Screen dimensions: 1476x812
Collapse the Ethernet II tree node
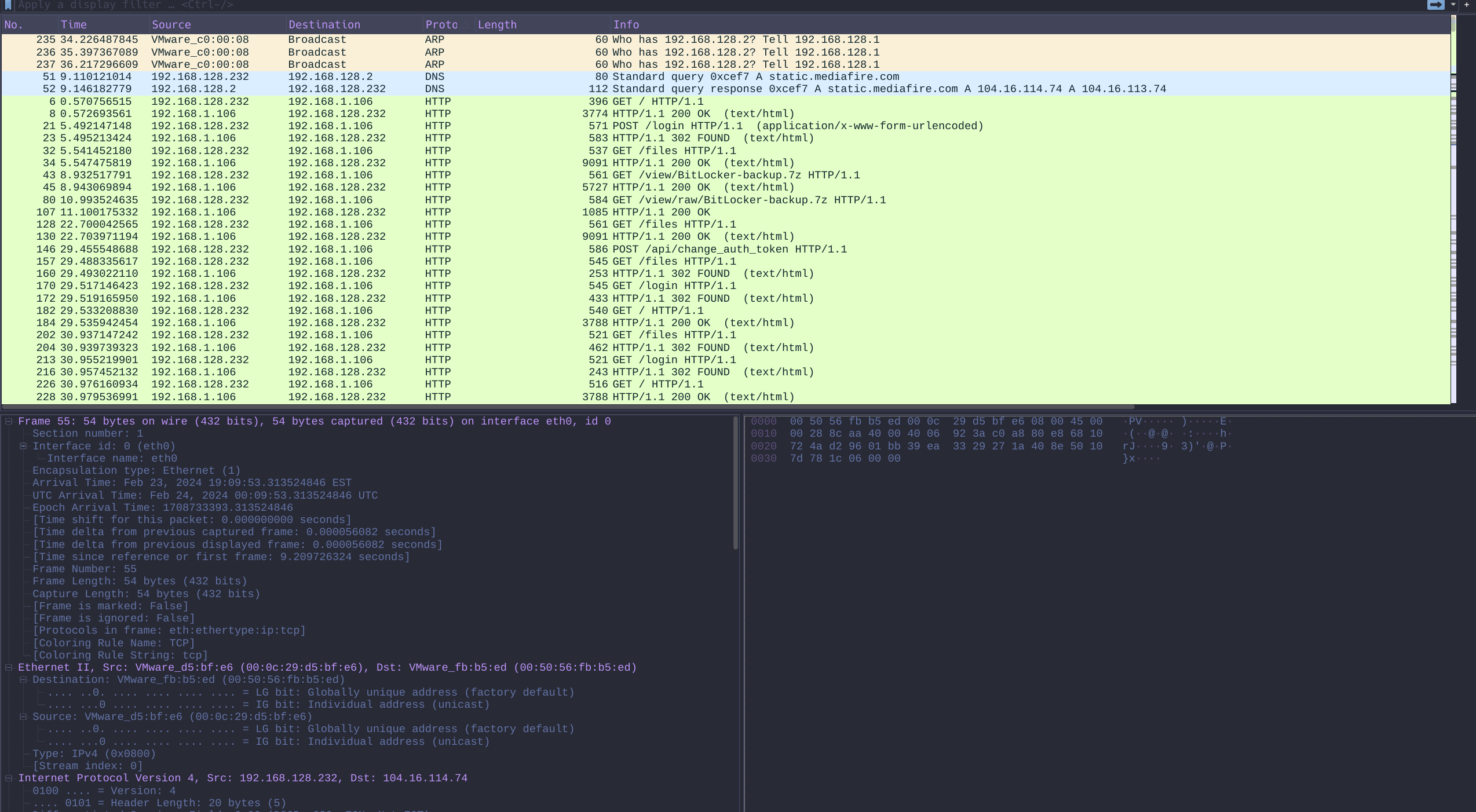(9, 667)
